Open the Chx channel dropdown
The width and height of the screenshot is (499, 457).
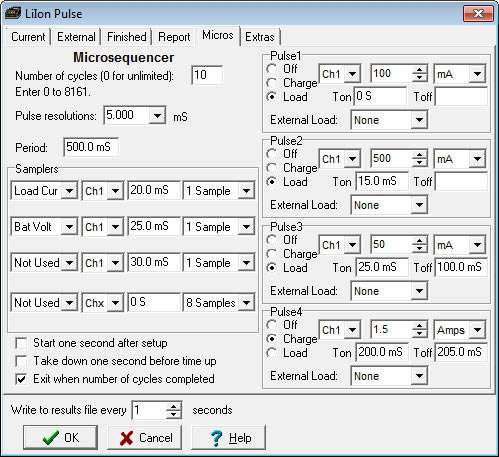(115, 303)
